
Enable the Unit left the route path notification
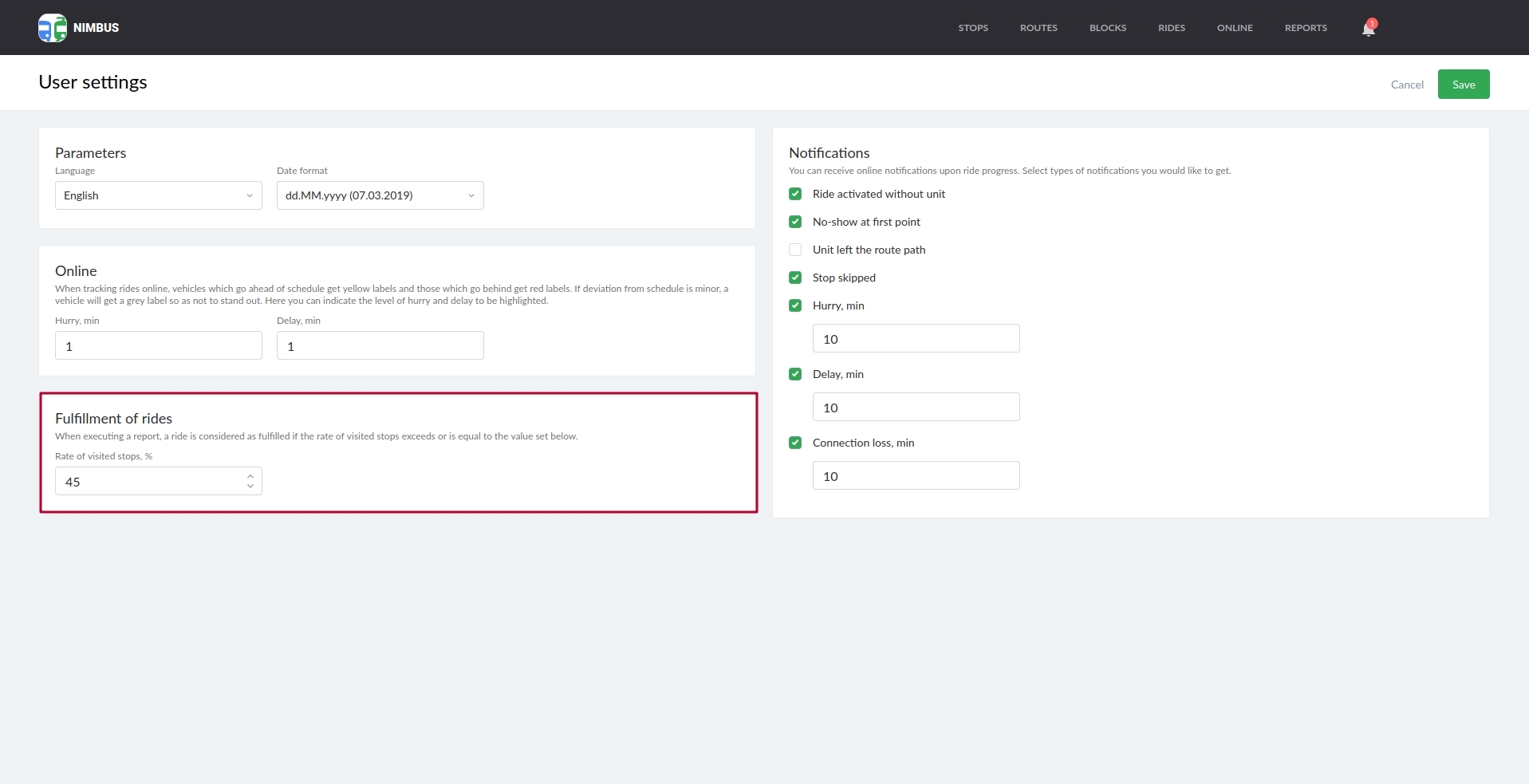pos(795,250)
